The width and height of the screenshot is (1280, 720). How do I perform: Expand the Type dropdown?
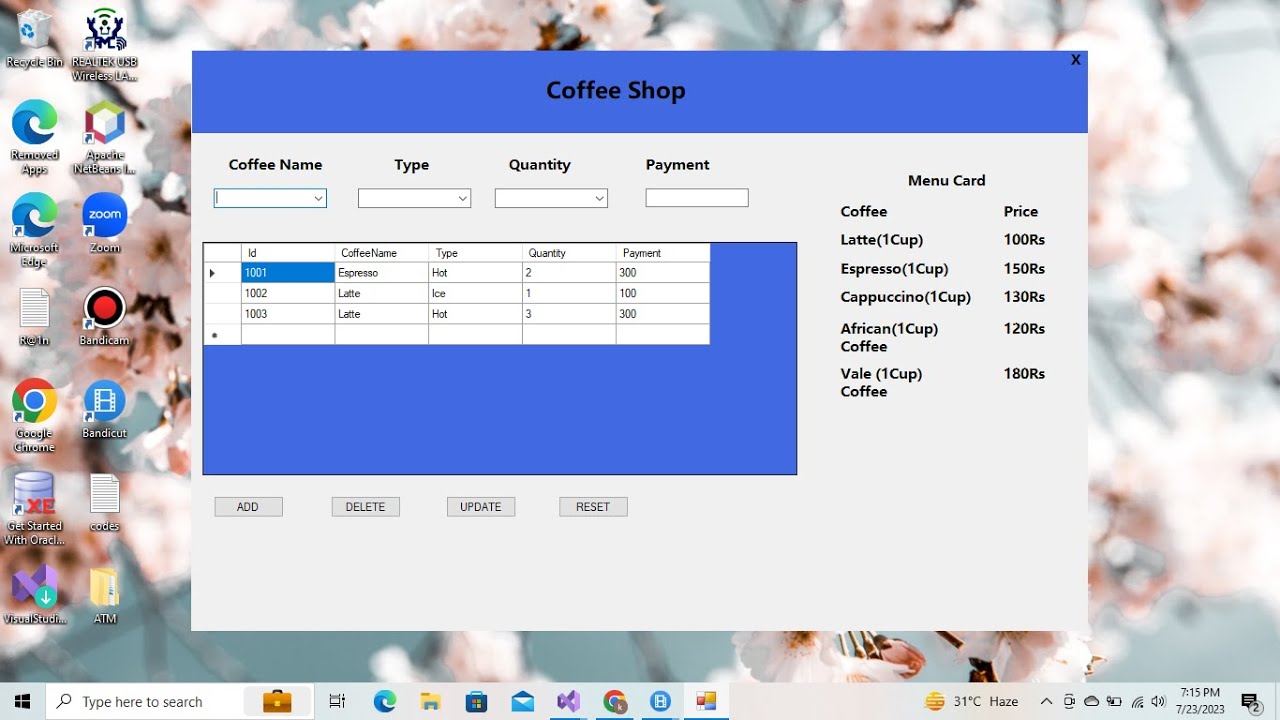462,198
